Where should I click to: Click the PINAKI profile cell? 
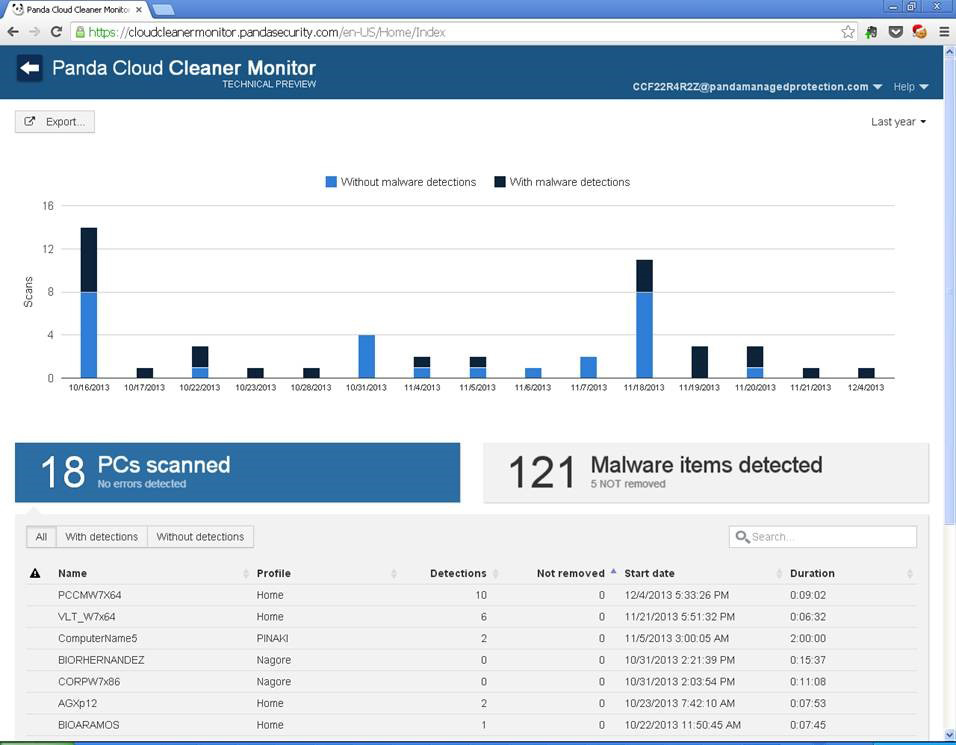tap(273, 638)
